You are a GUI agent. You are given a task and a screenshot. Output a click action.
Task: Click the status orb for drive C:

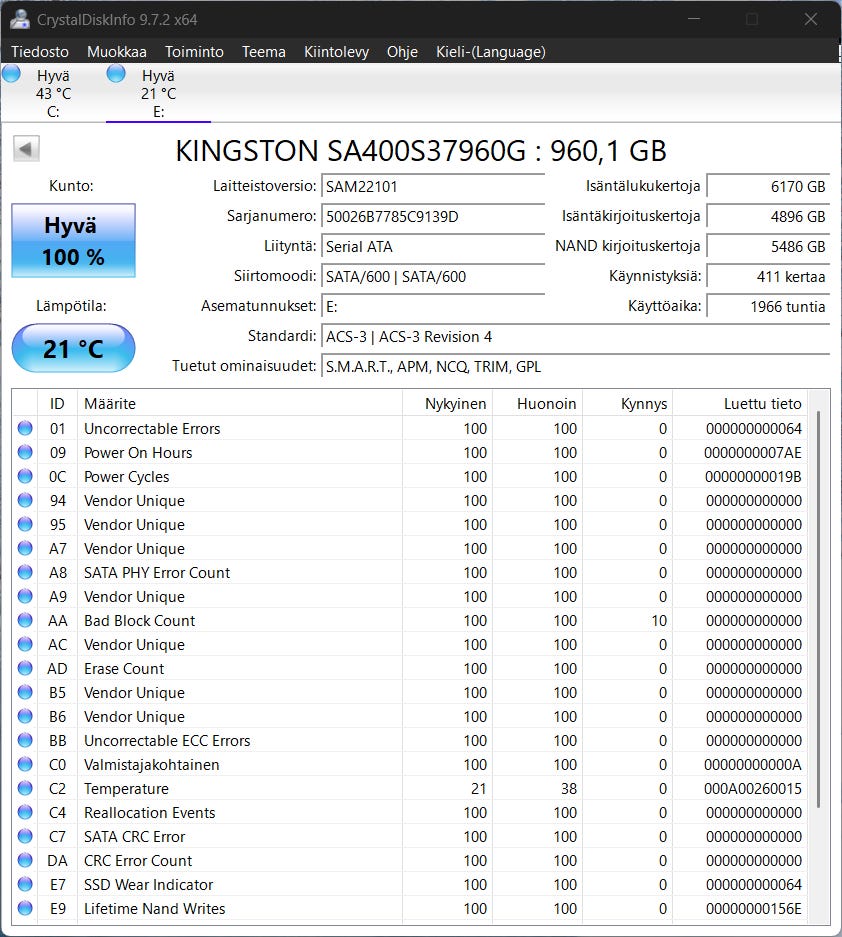tap(12, 74)
